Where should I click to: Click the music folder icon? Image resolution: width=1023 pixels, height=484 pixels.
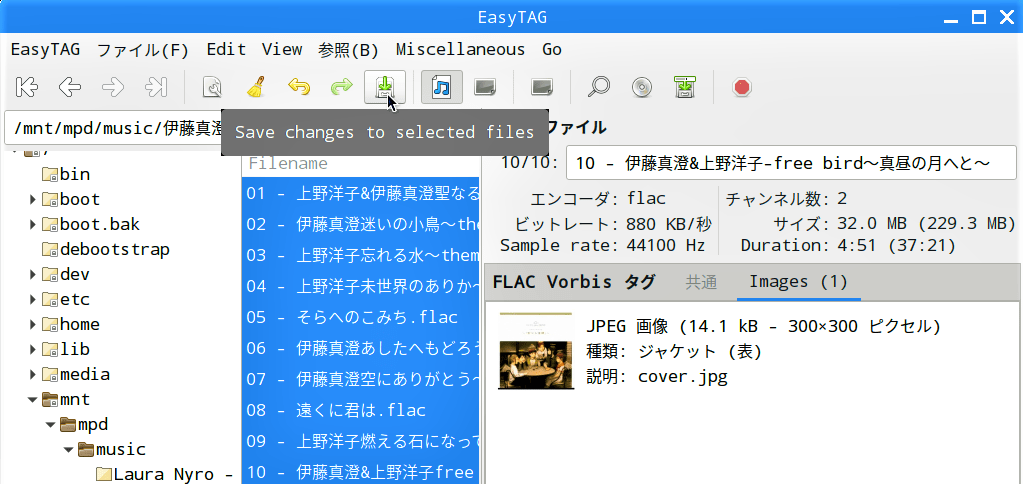pos(86,449)
